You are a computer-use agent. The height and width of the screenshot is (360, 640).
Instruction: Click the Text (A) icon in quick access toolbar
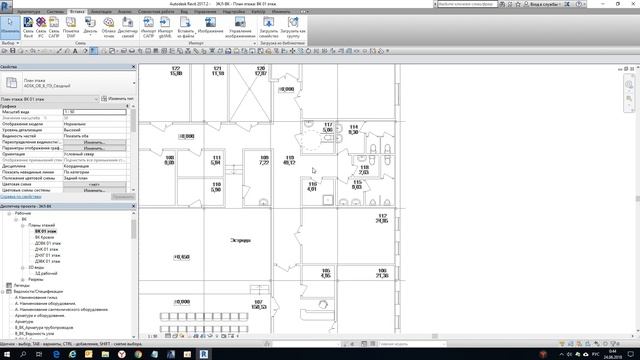75,51
